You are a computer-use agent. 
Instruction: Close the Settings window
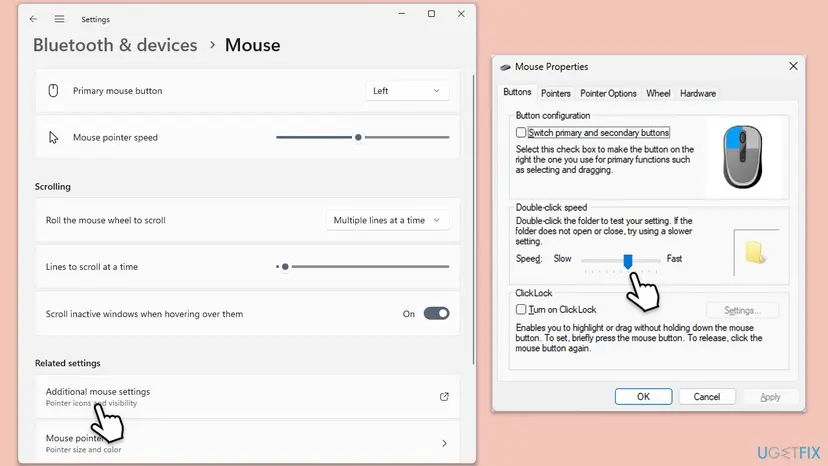[461, 14]
